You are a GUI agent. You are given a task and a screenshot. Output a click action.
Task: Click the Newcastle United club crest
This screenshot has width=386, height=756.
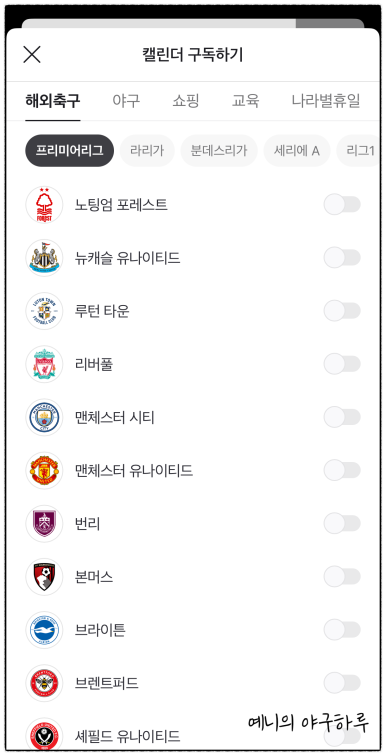coord(44,258)
